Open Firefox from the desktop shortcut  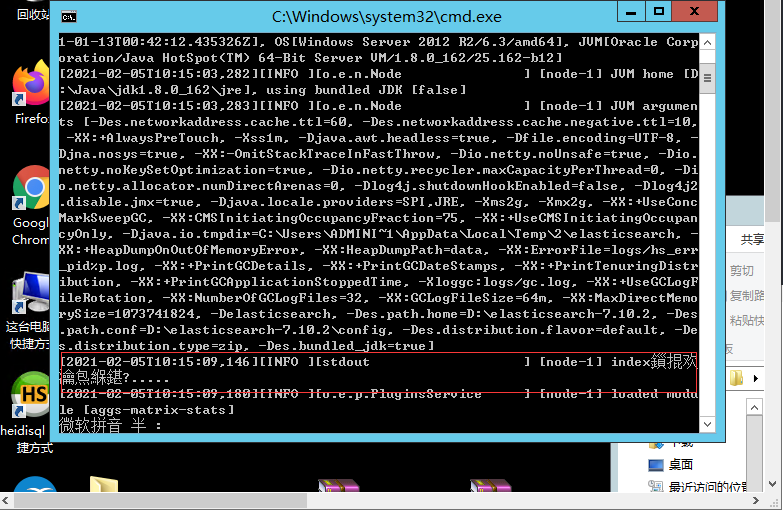click(x=31, y=83)
